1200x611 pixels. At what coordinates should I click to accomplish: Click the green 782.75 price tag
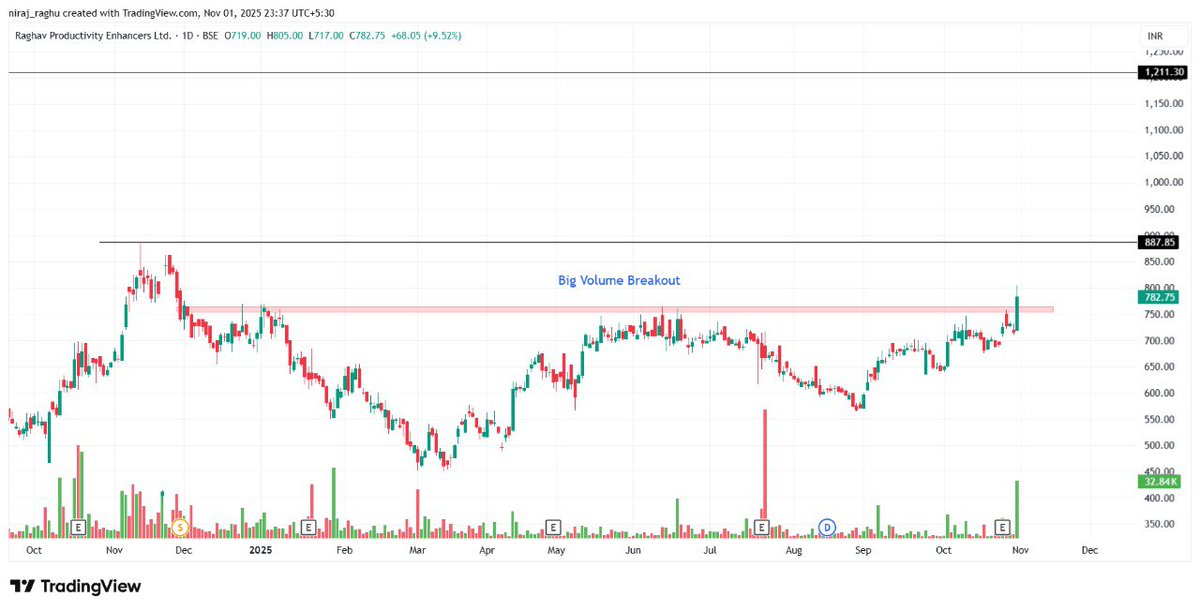(1161, 296)
